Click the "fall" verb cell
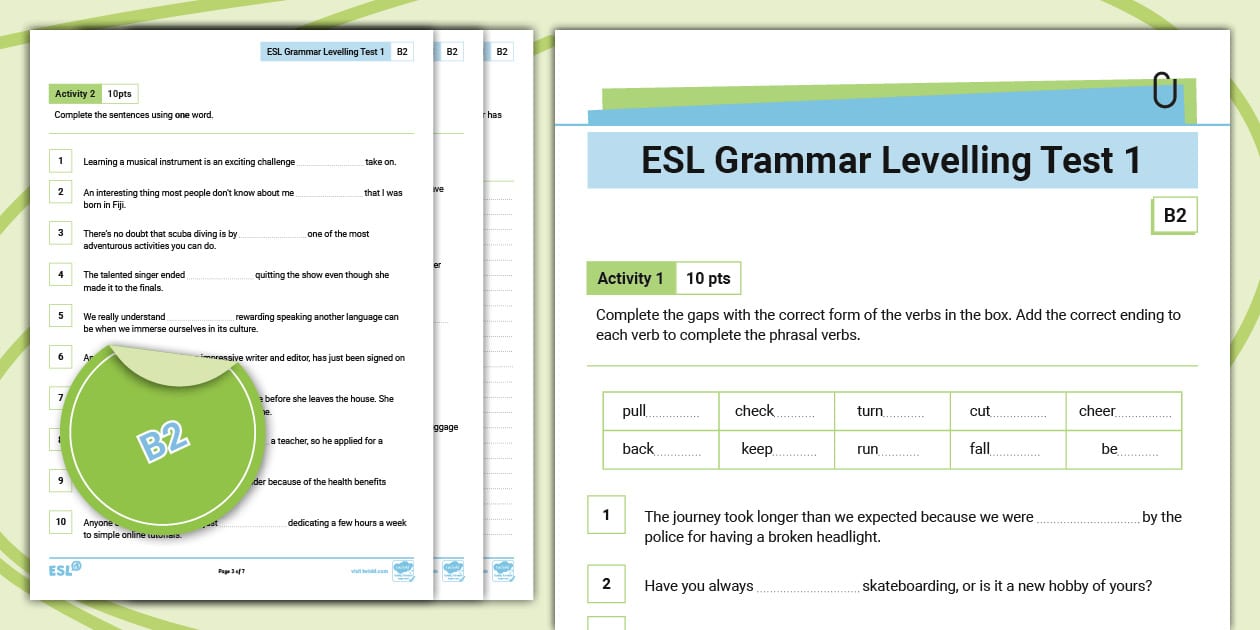Screen dimensions: 1260x630 (1007, 449)
